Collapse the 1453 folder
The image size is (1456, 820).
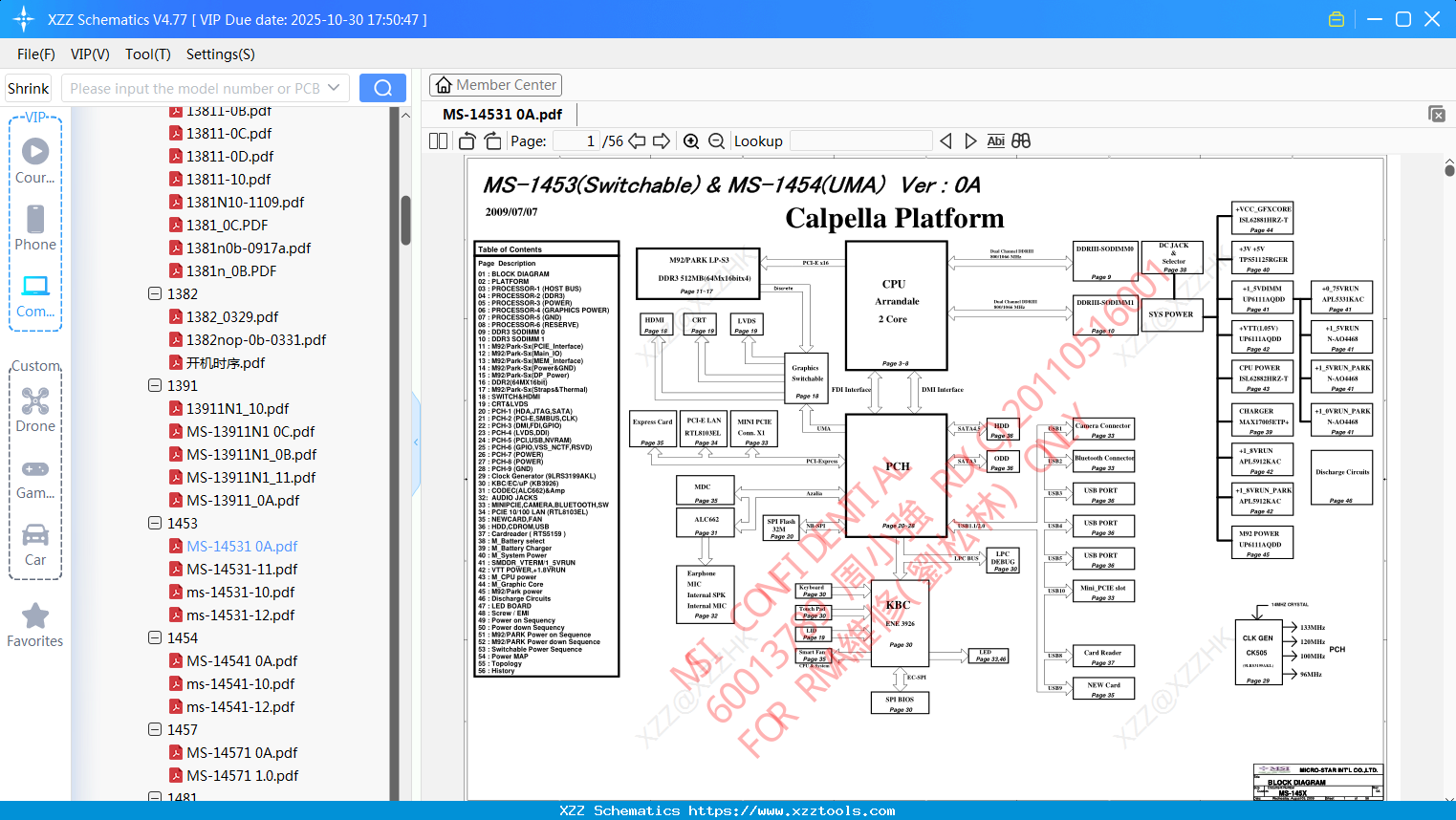pos(155,523)
